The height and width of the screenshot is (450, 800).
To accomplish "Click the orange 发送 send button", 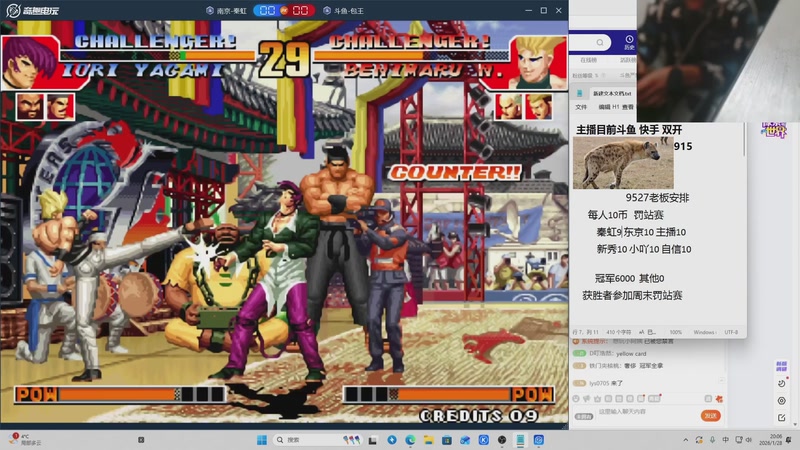I will (711, 416).
